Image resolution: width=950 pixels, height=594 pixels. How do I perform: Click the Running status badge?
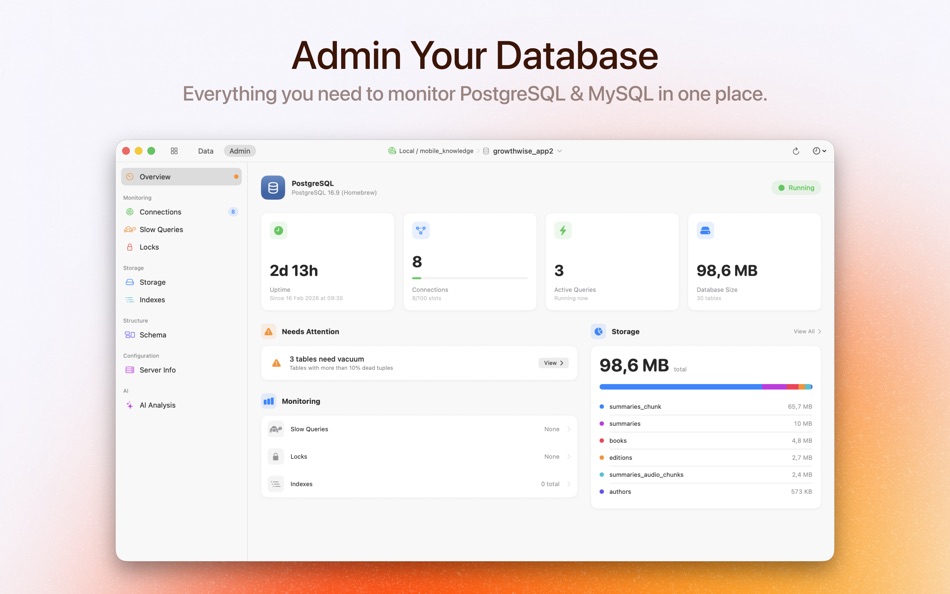795,187
